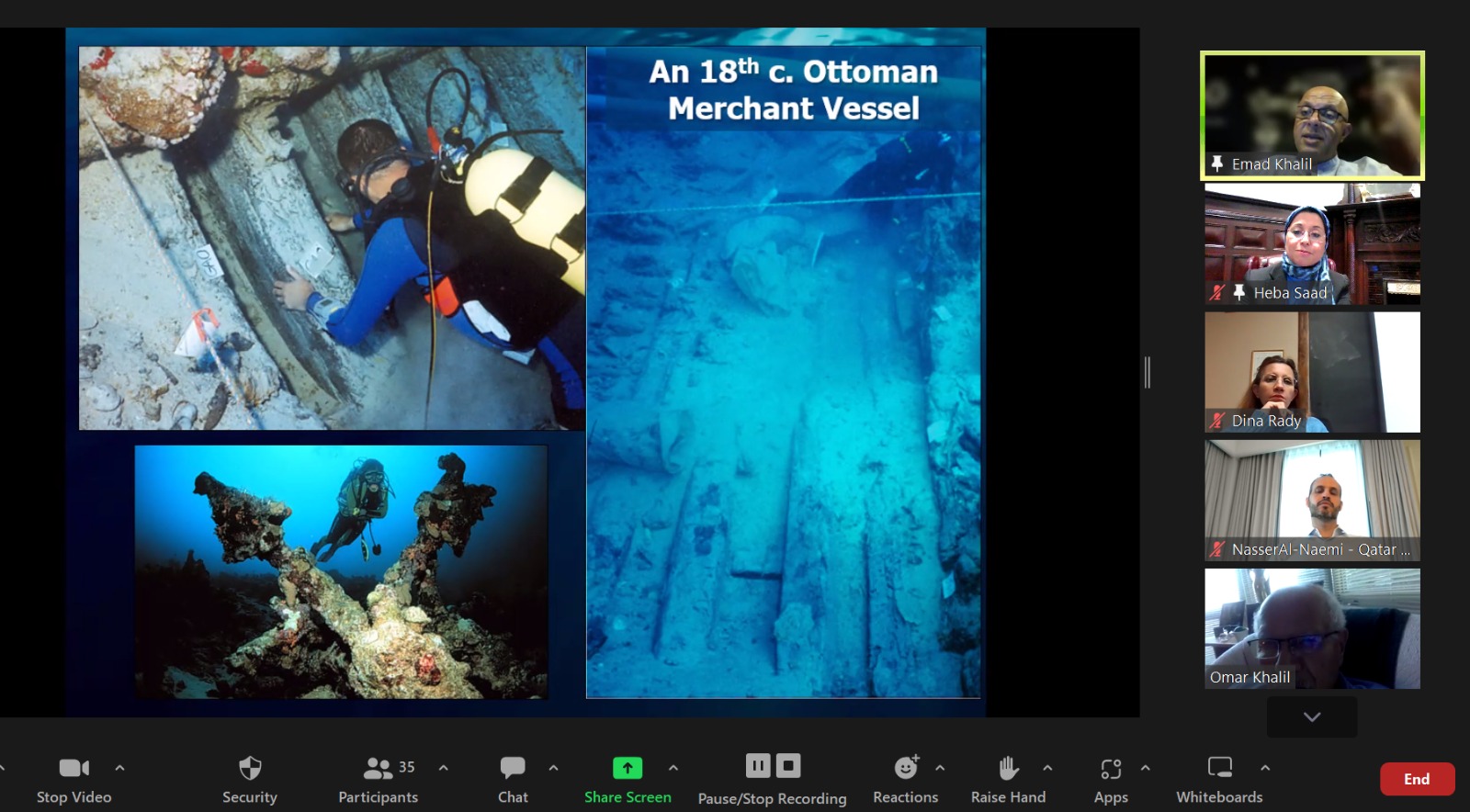
Task: Open the Security shield icon
Action: pos(250,768)
